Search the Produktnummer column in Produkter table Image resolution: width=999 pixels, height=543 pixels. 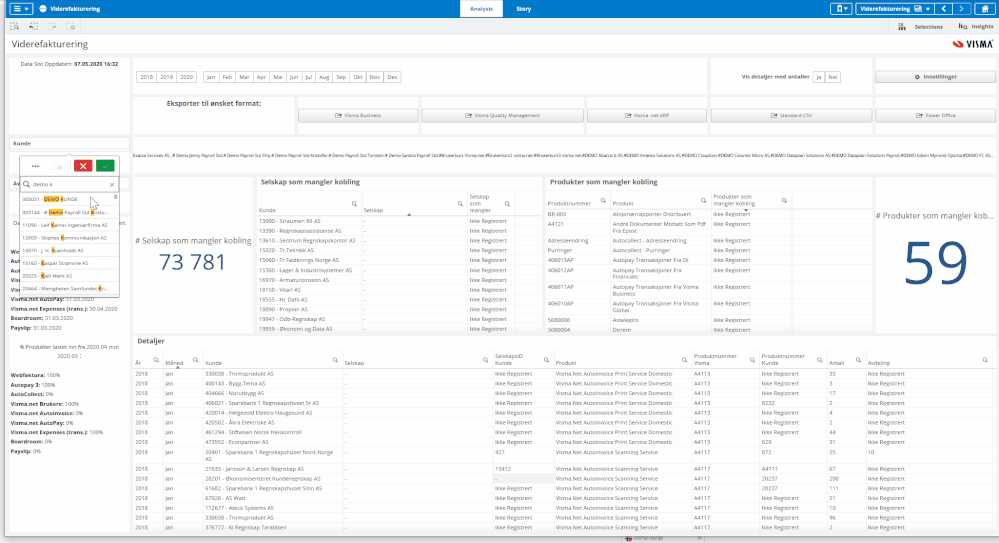(x=603, y=201)
